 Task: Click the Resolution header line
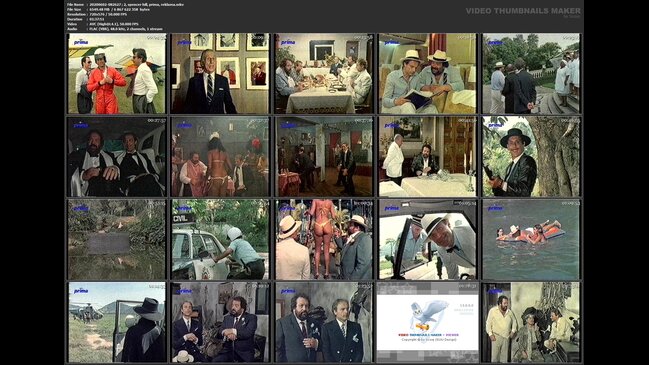(x=98, y=14)
